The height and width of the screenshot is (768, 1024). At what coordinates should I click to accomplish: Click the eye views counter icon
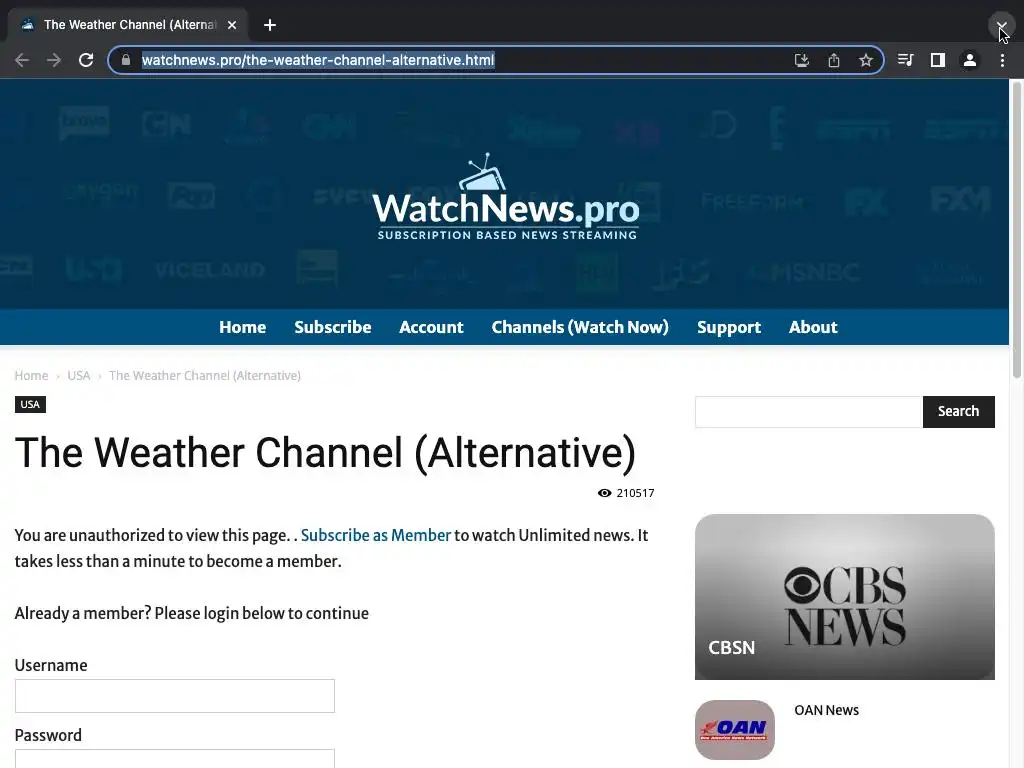605,493
